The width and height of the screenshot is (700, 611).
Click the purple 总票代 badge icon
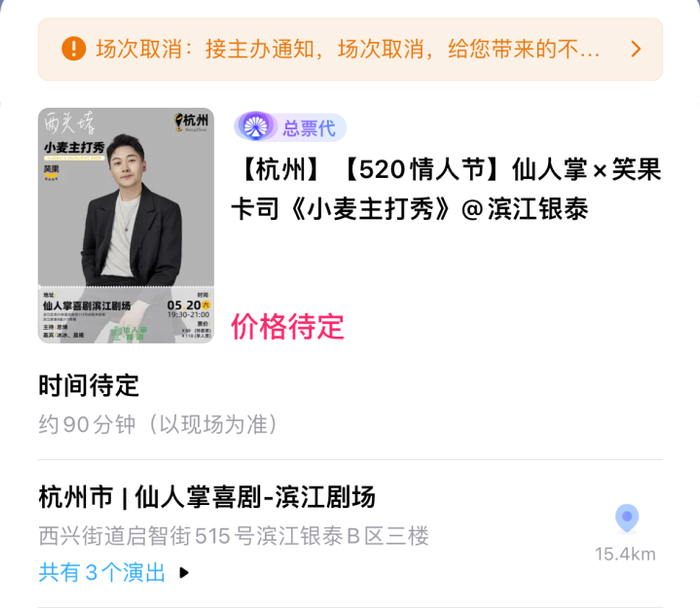256,127
